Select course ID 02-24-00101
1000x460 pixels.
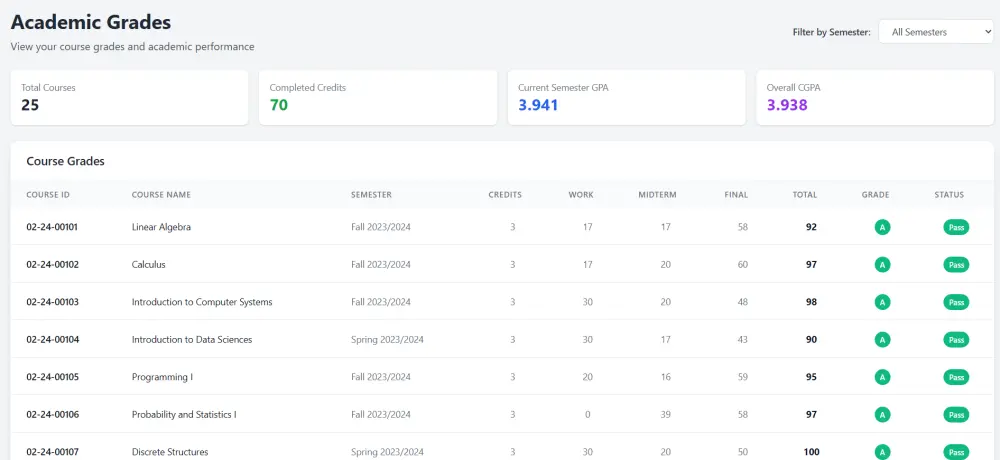[x=52, y=226]
